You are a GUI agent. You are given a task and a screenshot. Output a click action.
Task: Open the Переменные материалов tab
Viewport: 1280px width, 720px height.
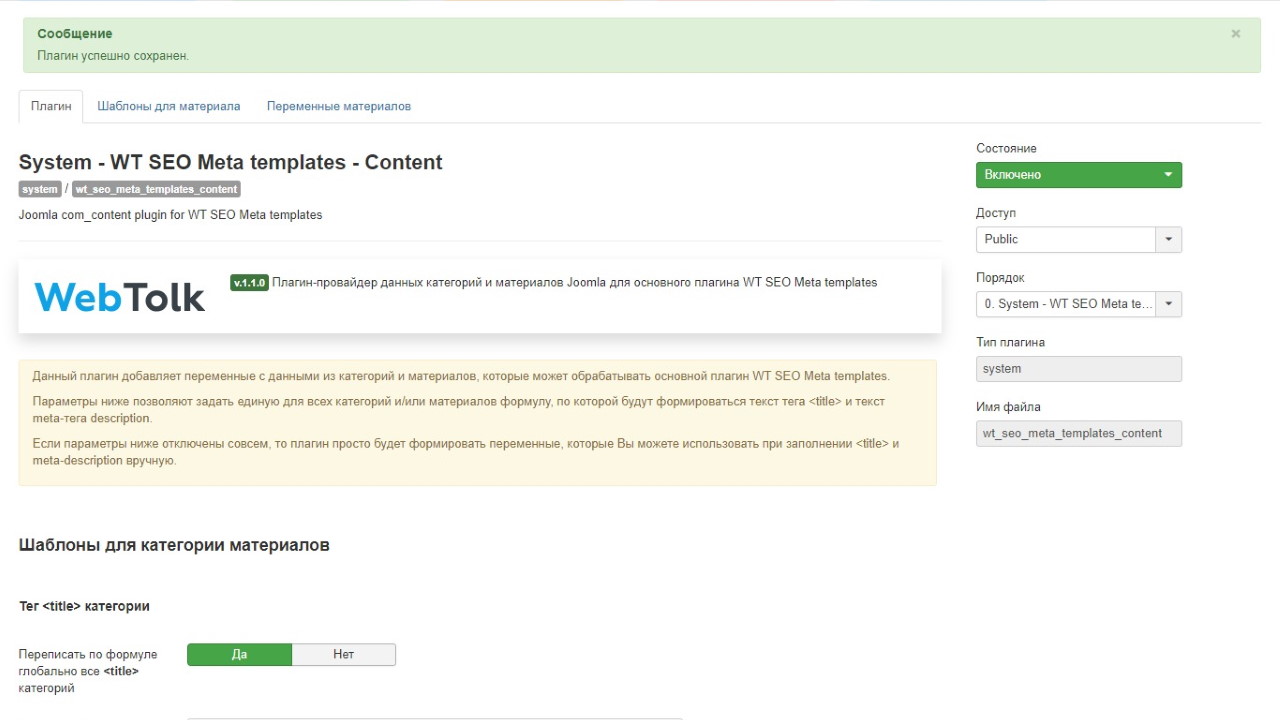[x=339, y=106]
